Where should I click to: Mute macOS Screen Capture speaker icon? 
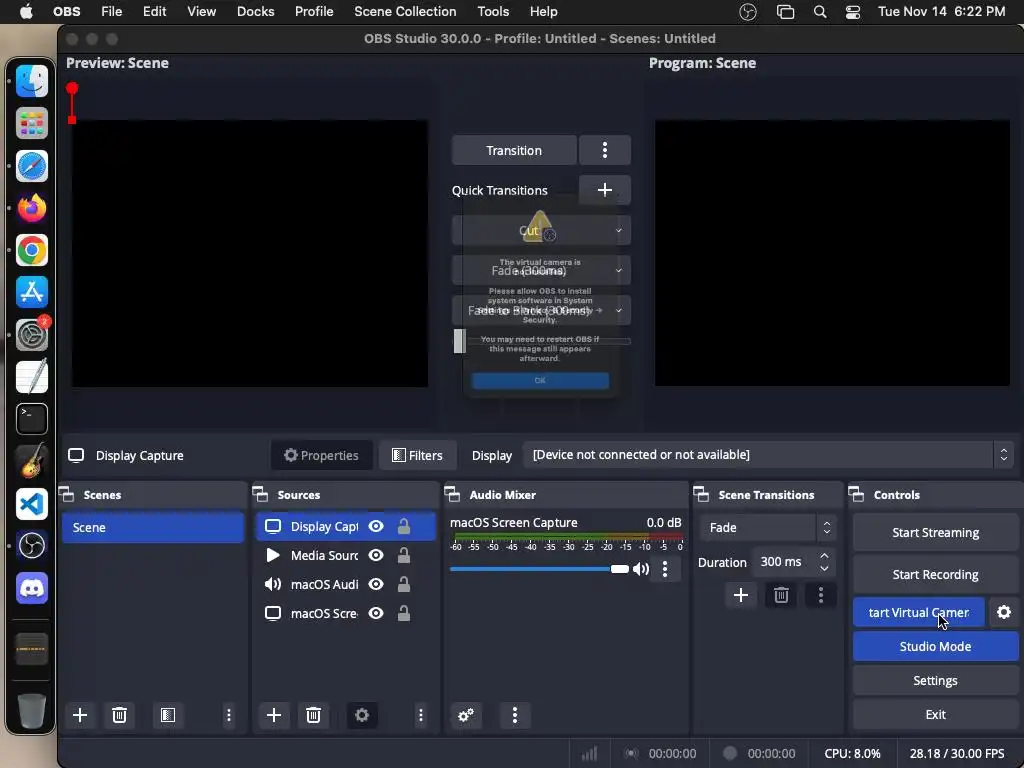point(641,569)
